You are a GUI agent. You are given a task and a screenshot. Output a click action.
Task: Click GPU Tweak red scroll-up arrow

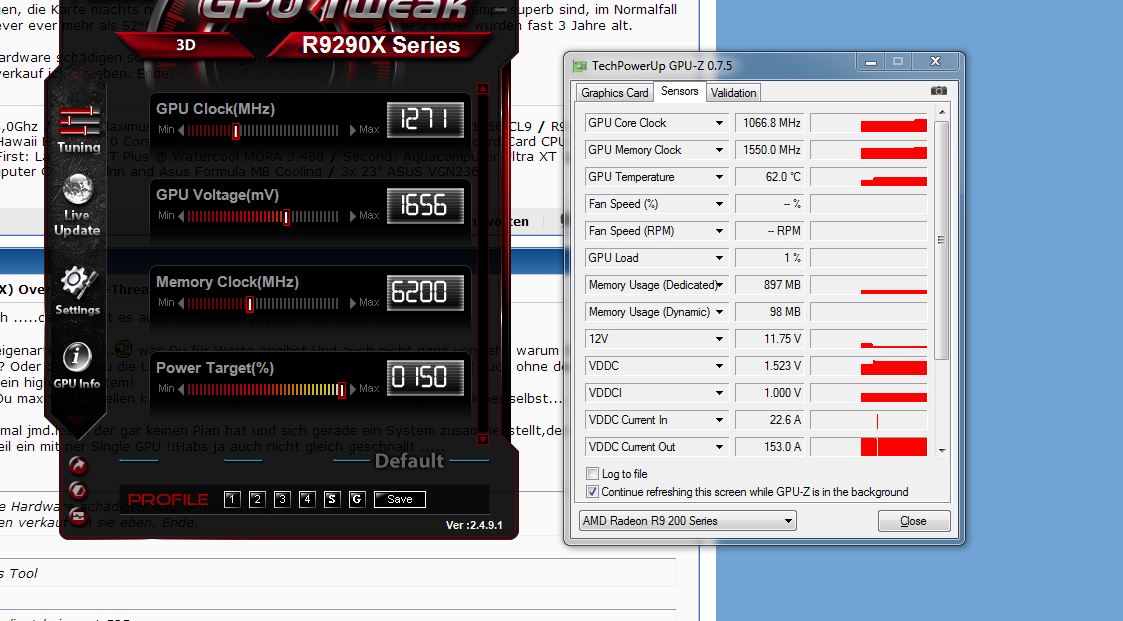coord(483,89)
